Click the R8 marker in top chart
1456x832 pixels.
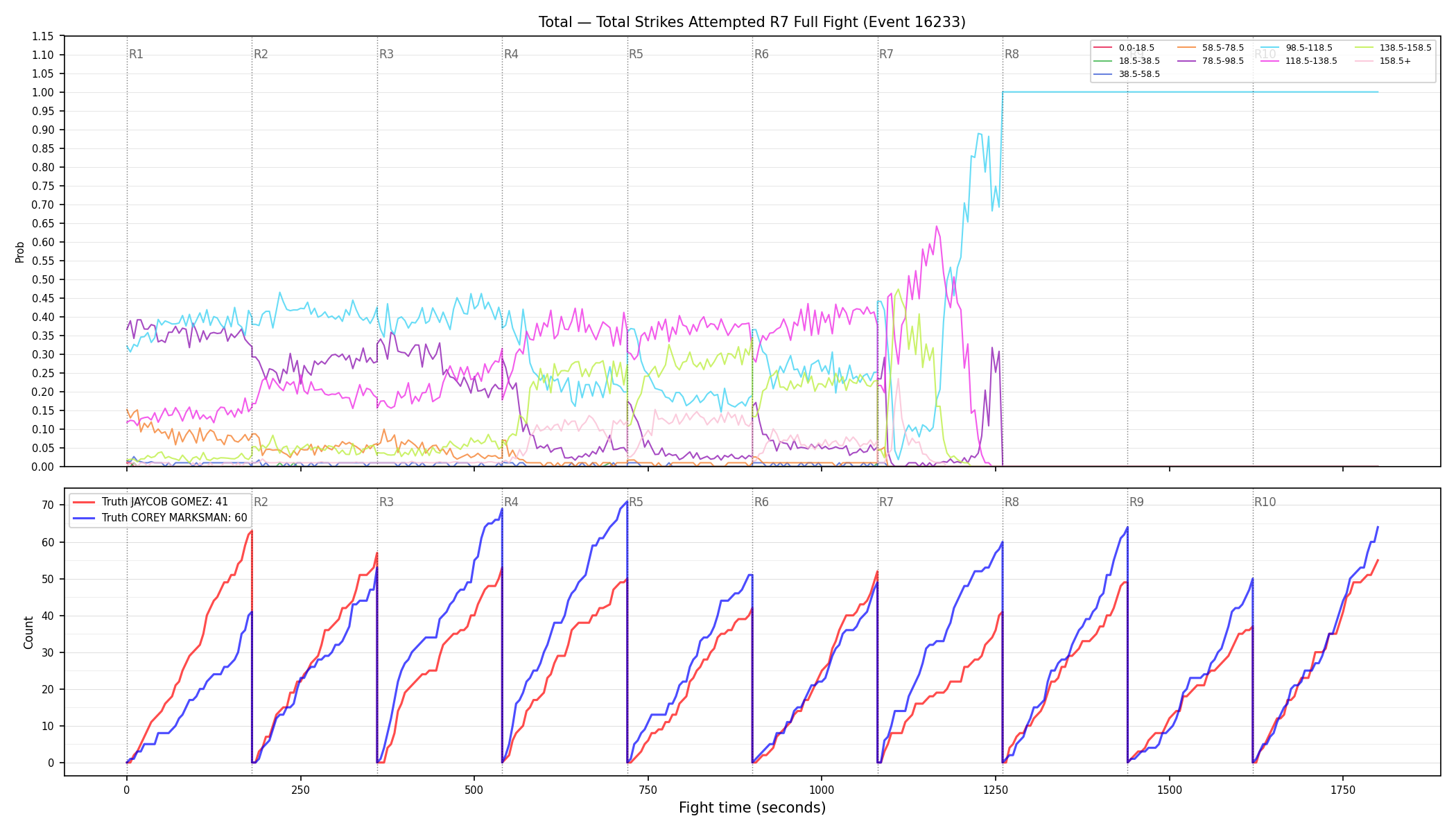(1012, 54)
